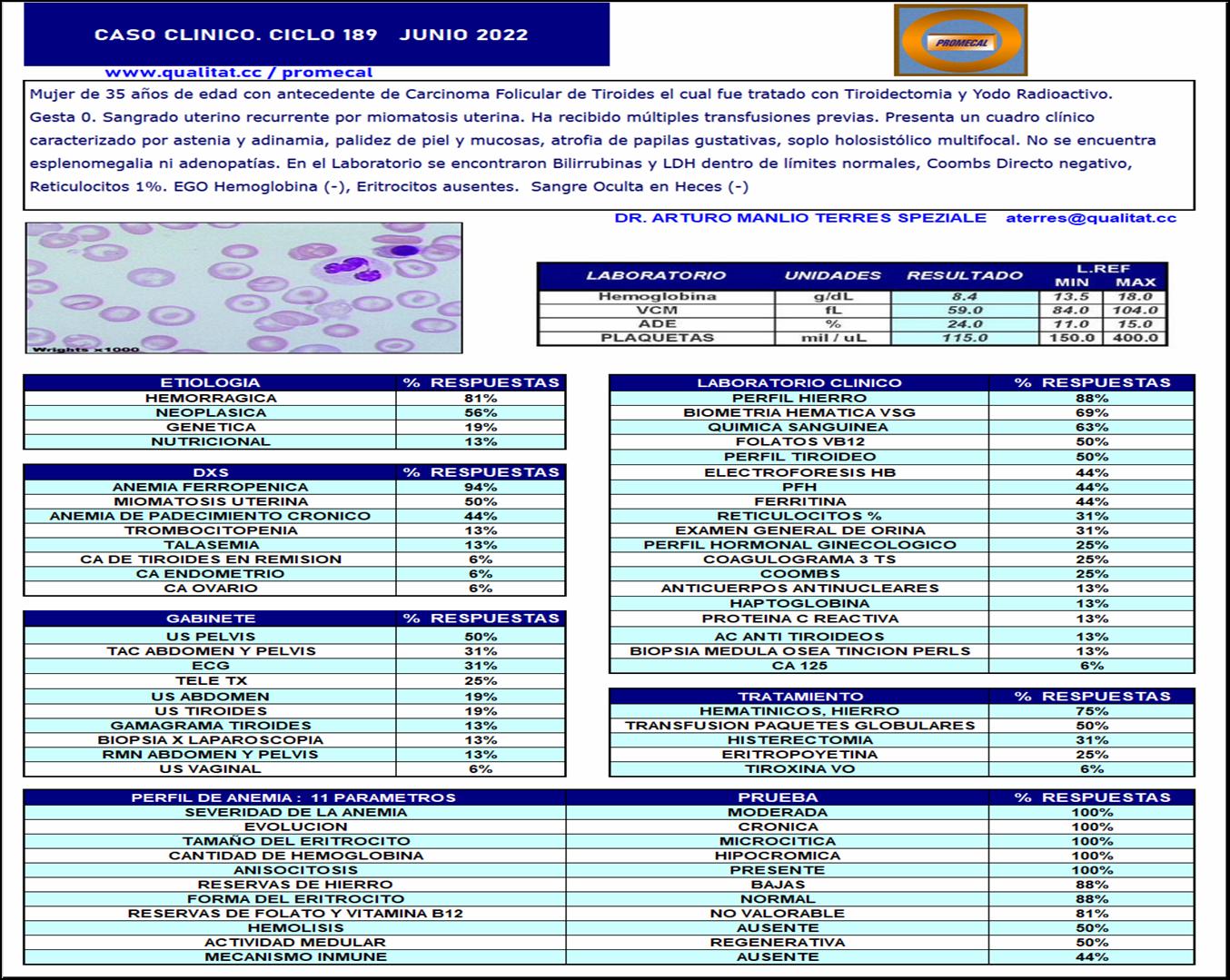Click the NUTRICIONAL etiology row
1230x980 pixels.
(294, 441)
